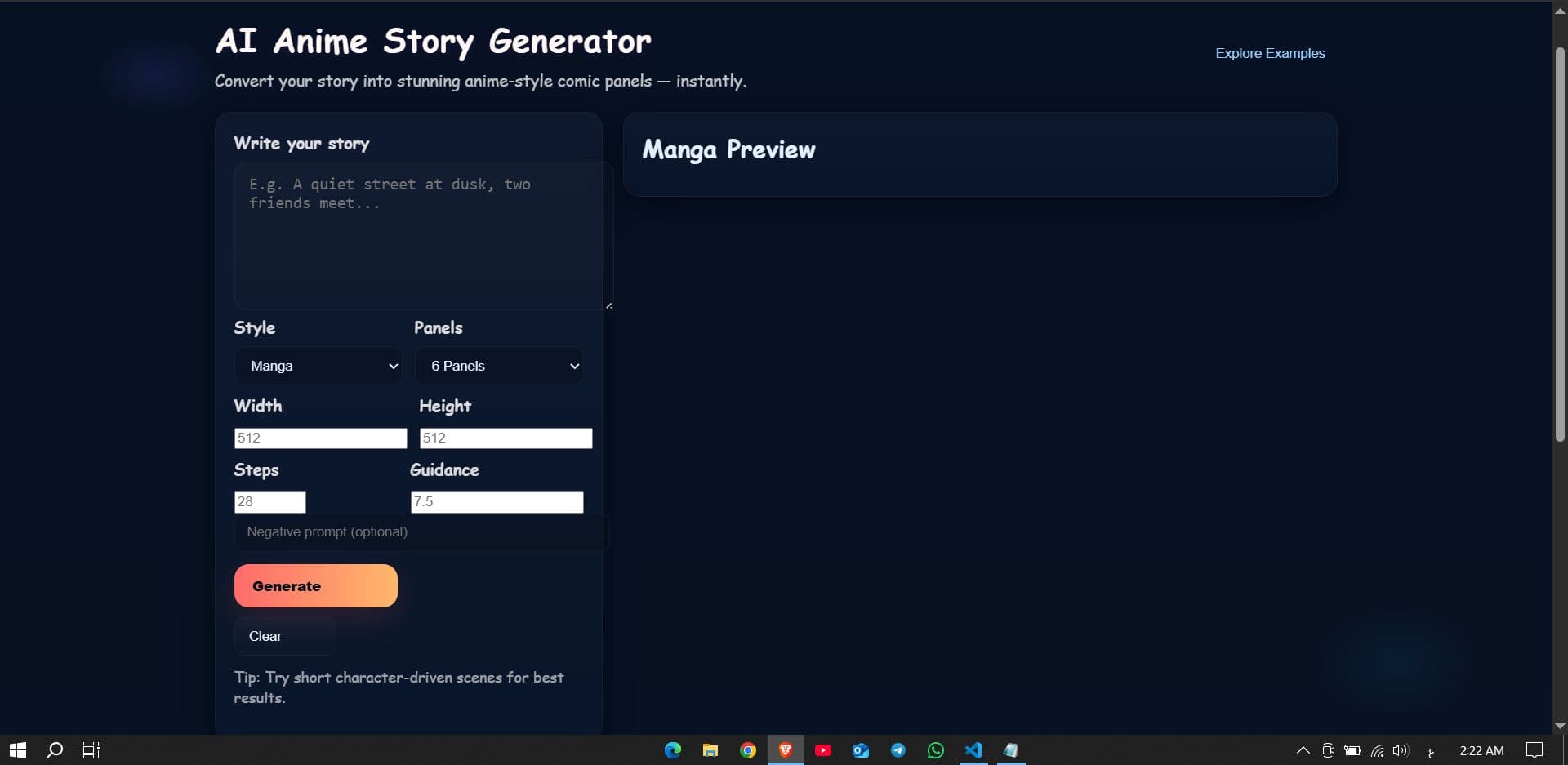Viewport: 1568px width, 765px height.
Task: Edit the Height value
Action: coord(506,438)
